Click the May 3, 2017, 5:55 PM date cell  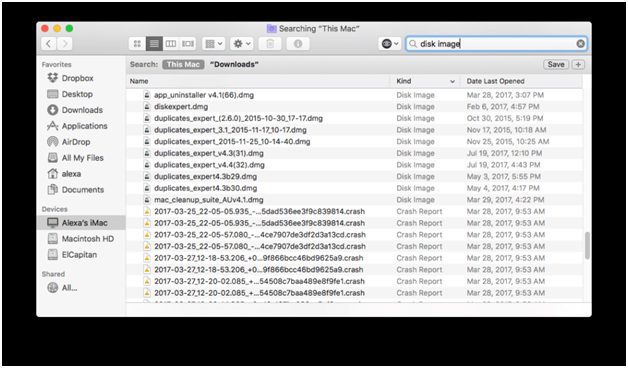(x=503, y=176)
